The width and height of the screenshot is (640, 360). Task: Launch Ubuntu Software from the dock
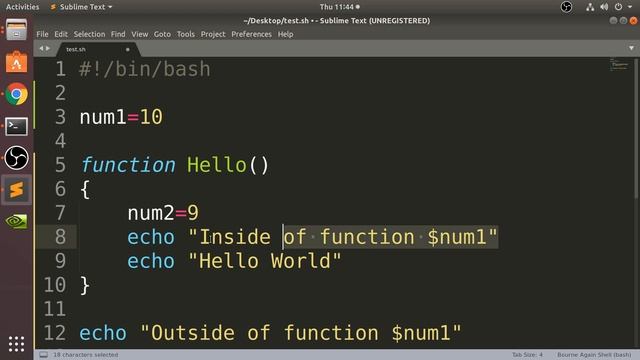[x=16, y=62]
